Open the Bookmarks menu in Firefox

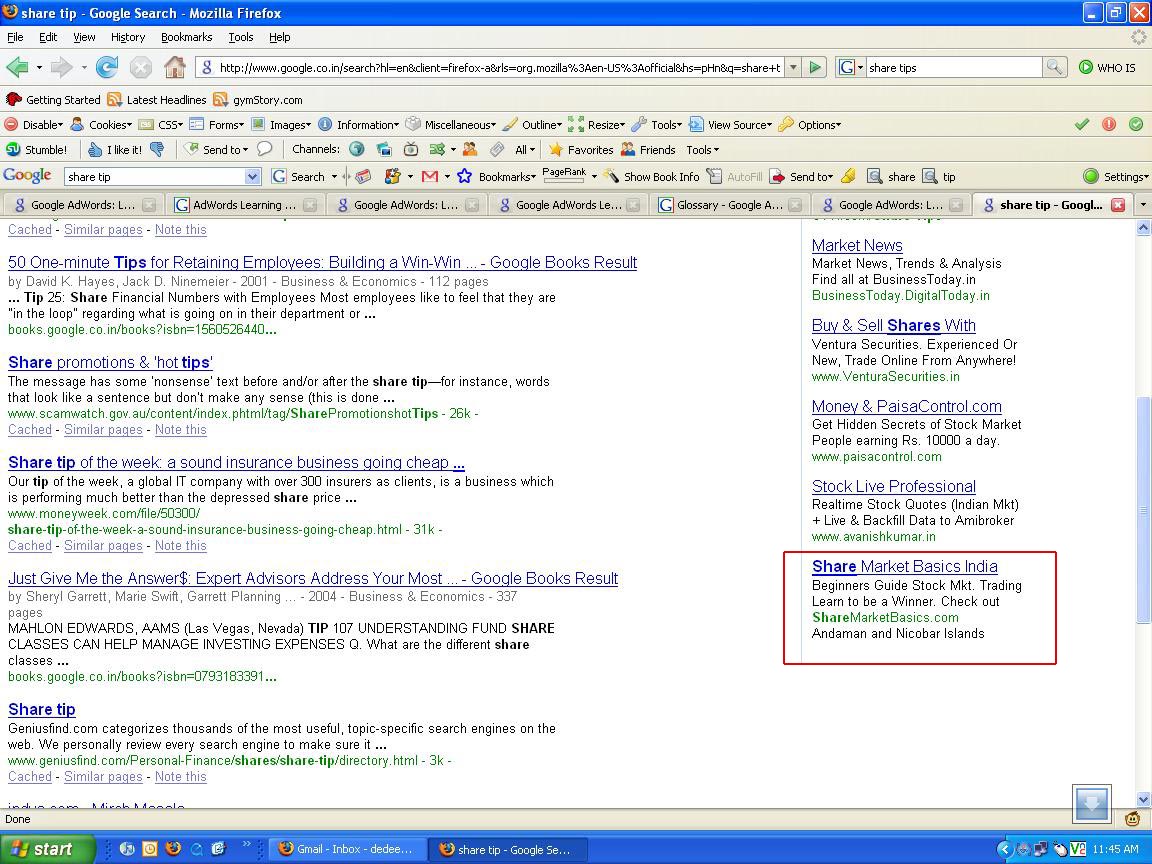pyautogui.click(x=186, y=37)
